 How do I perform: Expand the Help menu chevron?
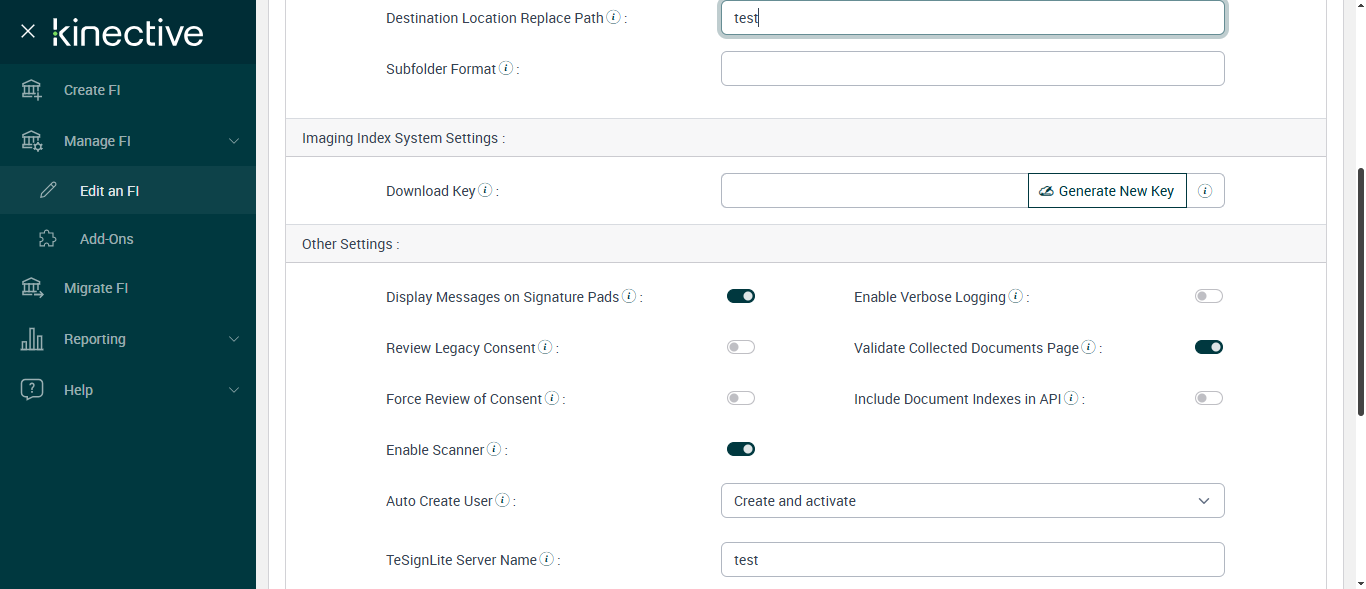coord(234,390)
